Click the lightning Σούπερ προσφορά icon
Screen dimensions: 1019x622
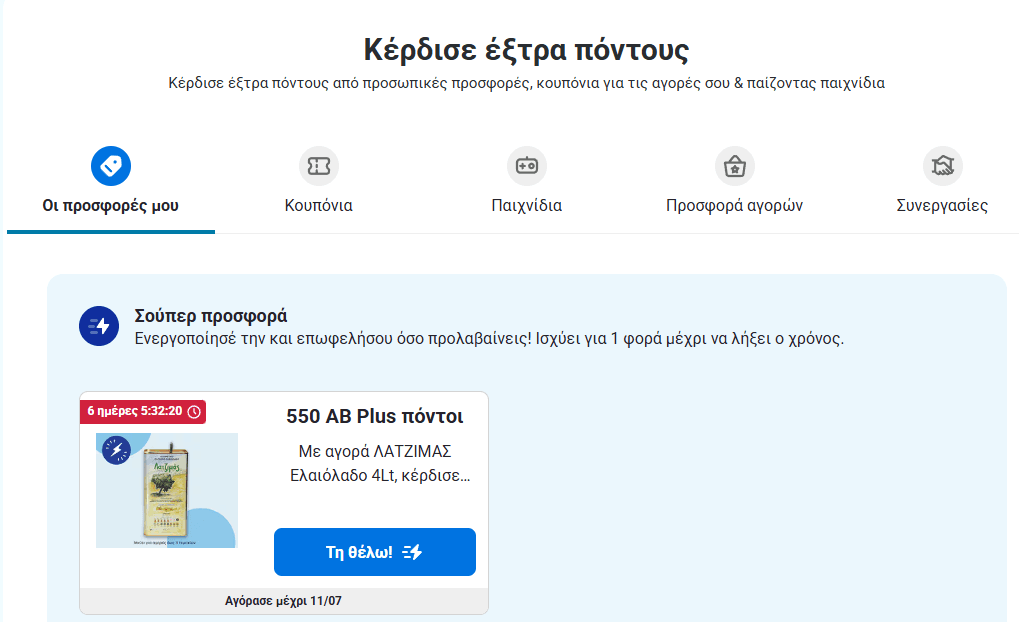[x=99, y=326]
